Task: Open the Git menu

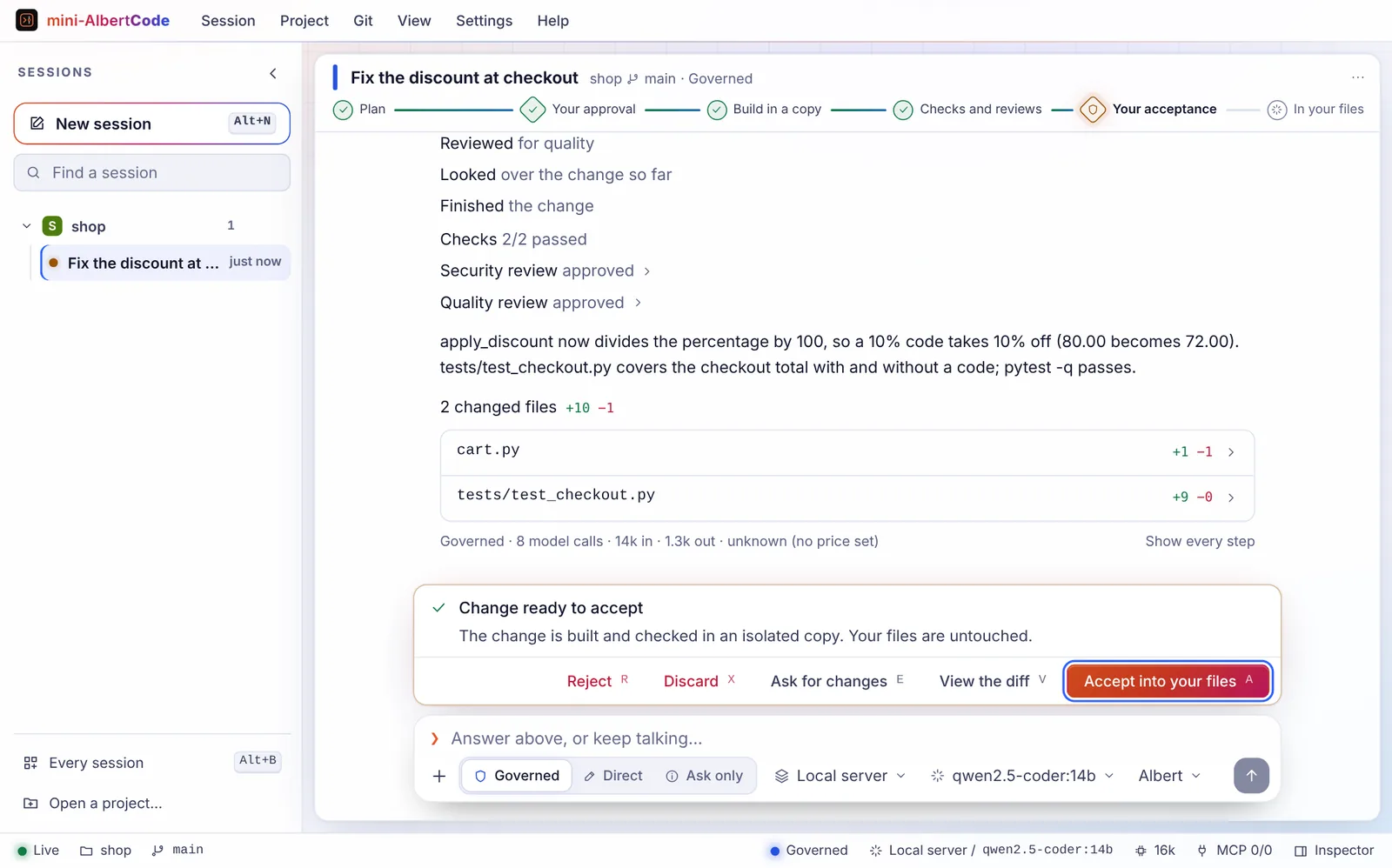Action: point(363,21)
